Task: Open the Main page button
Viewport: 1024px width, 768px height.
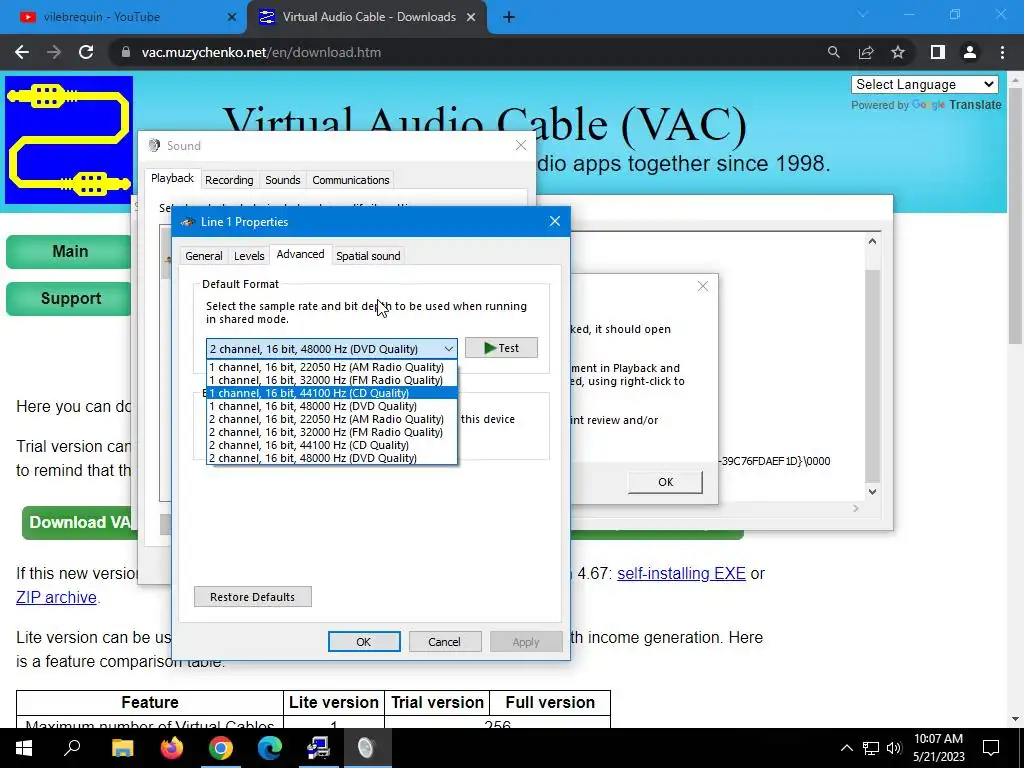Action: point(69,251)
